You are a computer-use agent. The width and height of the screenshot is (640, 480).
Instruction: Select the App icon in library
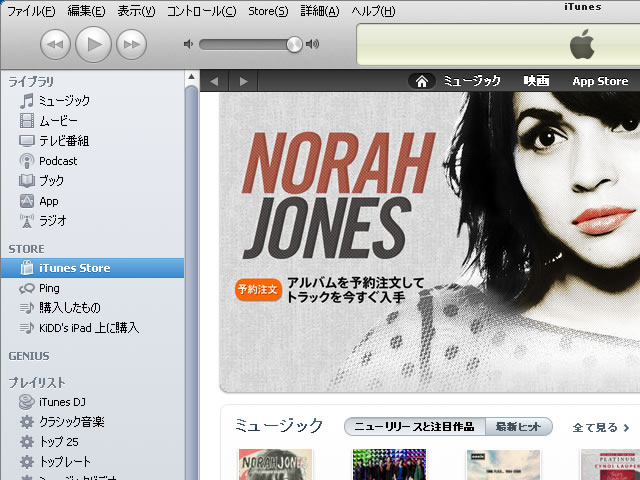point(27,201)
